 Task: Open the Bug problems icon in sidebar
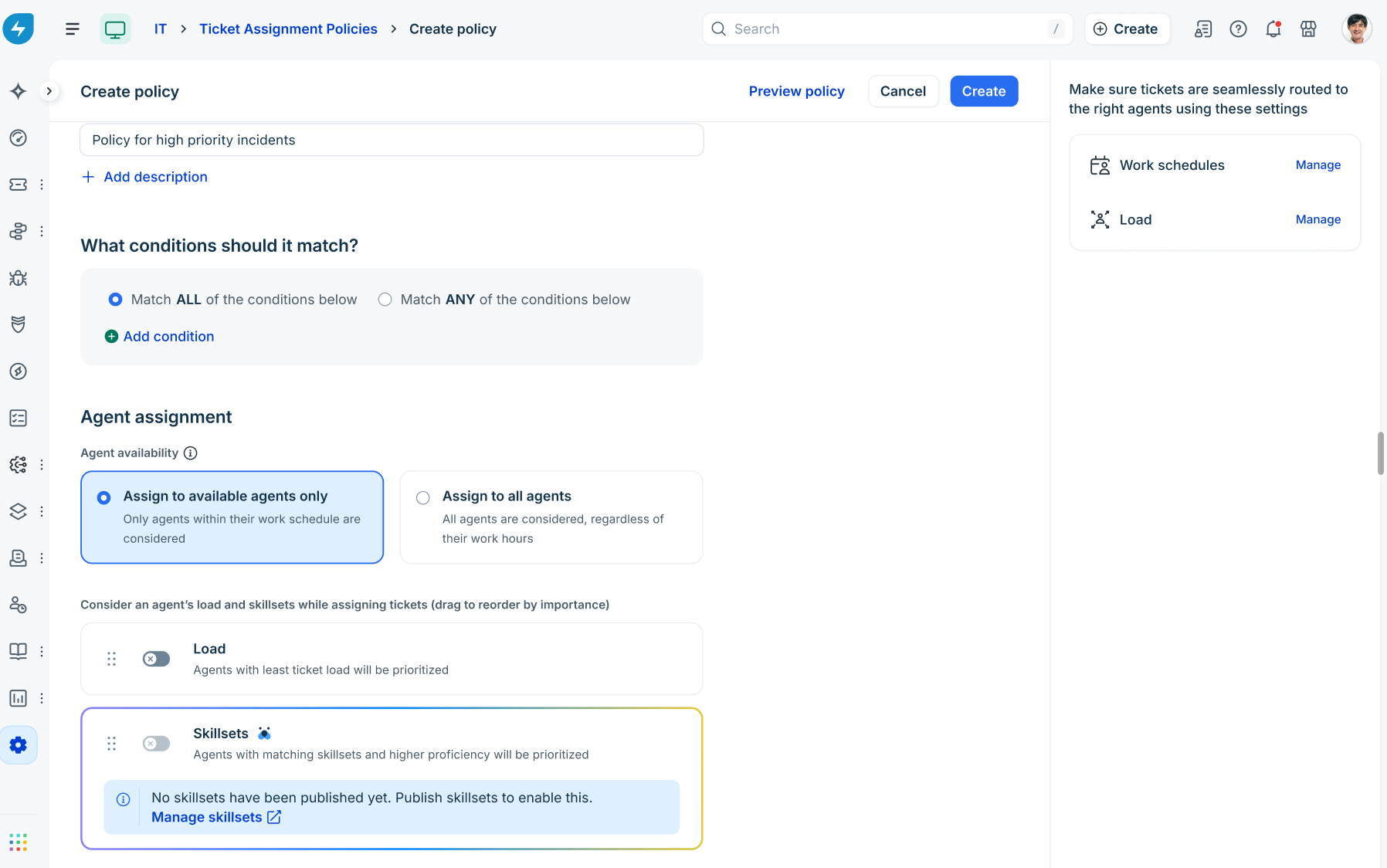click(x=19, y=278)
